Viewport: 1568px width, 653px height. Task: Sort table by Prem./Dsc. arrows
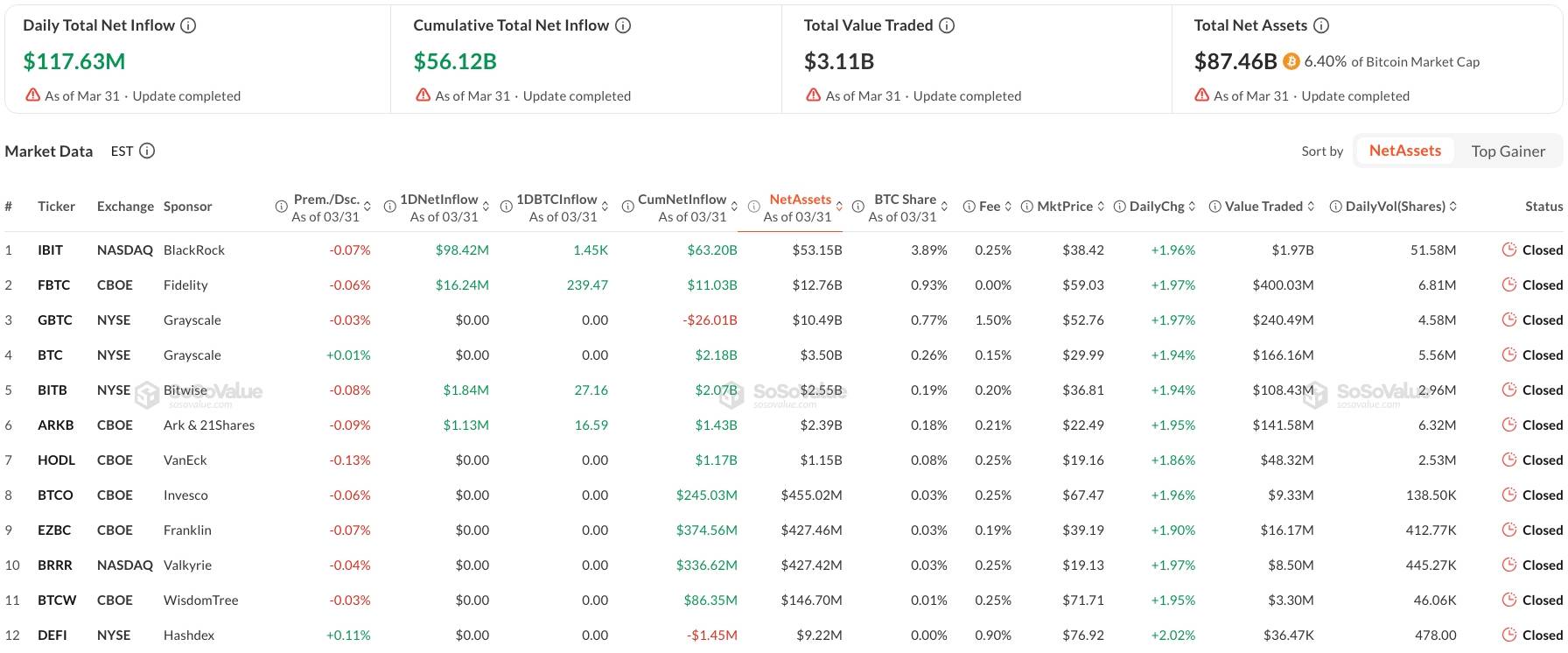click(x=367, y=207)
